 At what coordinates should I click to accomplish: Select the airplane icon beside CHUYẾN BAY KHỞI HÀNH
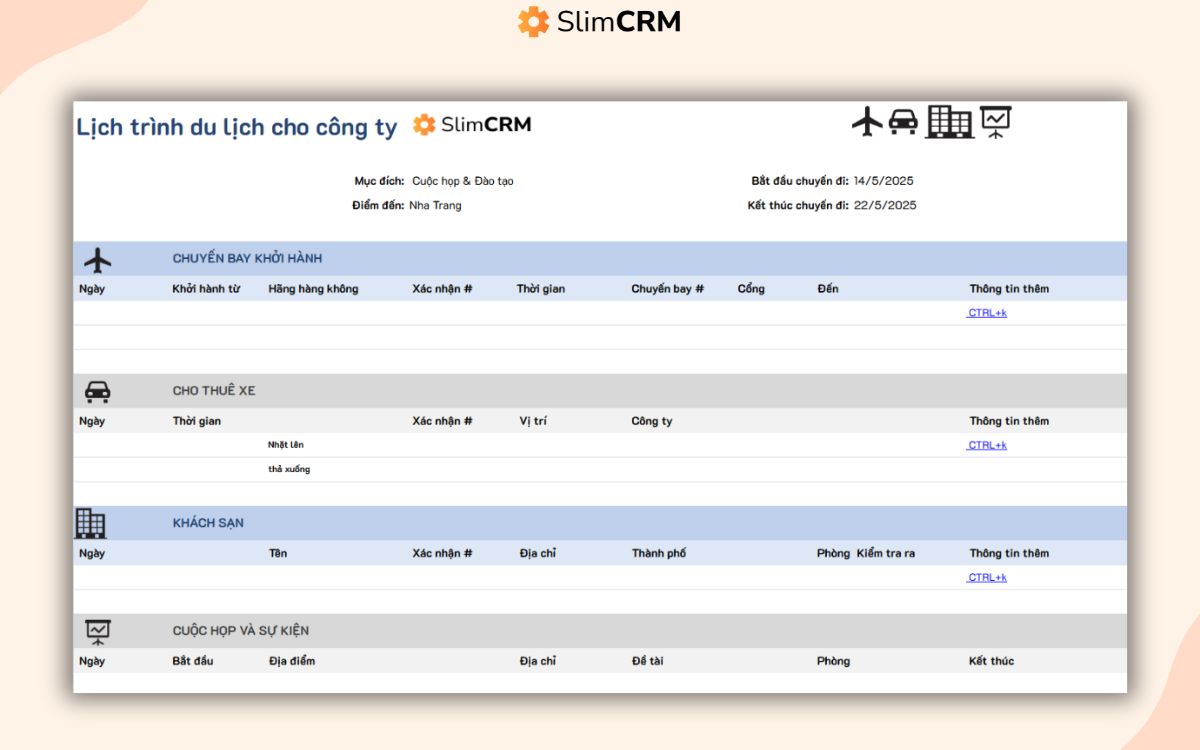[x=98, y=260]
